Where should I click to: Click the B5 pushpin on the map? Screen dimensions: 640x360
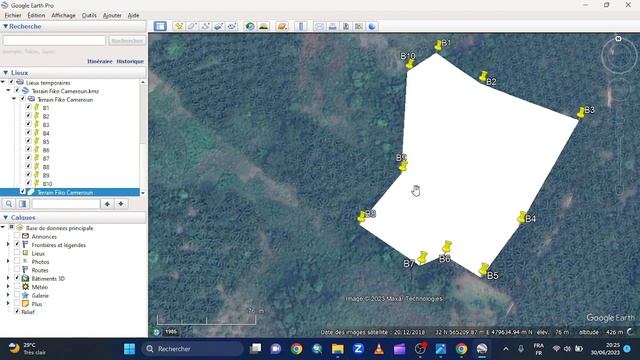click(x=484, y=269)
